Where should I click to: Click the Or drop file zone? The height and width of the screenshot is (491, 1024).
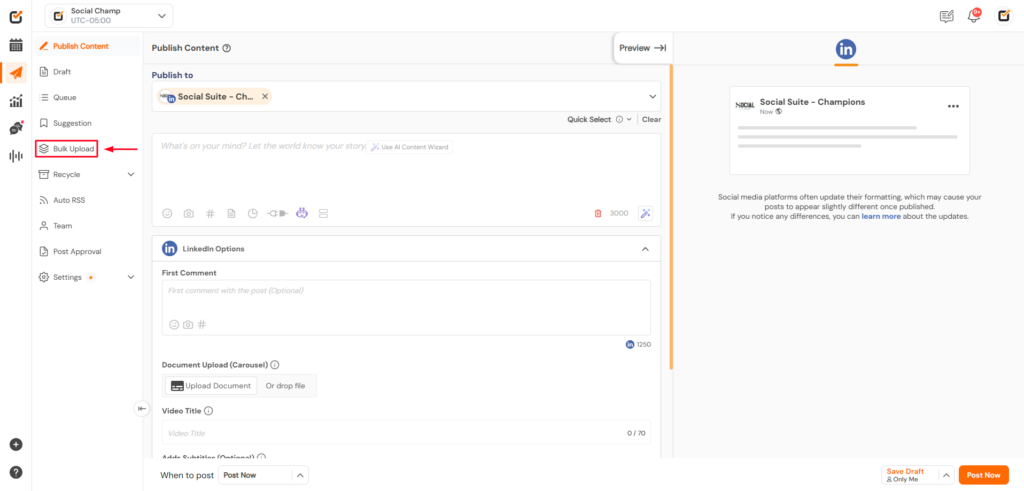[285, 386]
